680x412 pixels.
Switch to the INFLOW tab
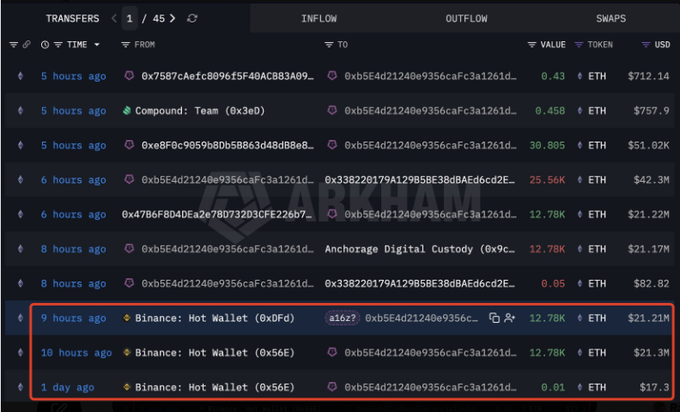pyautogui.click(x=319, y=19)
